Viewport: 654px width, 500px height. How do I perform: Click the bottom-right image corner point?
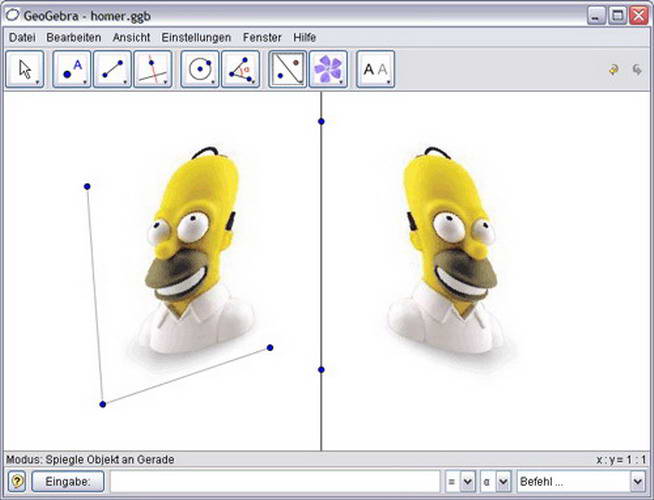point(270,347)
